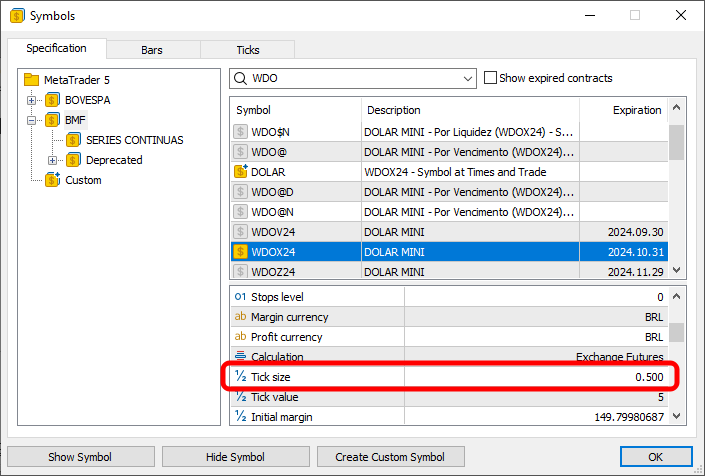Click the Show Symbol button
The height and width of the screenshot is (476, 705).
[x=81, y=457]
